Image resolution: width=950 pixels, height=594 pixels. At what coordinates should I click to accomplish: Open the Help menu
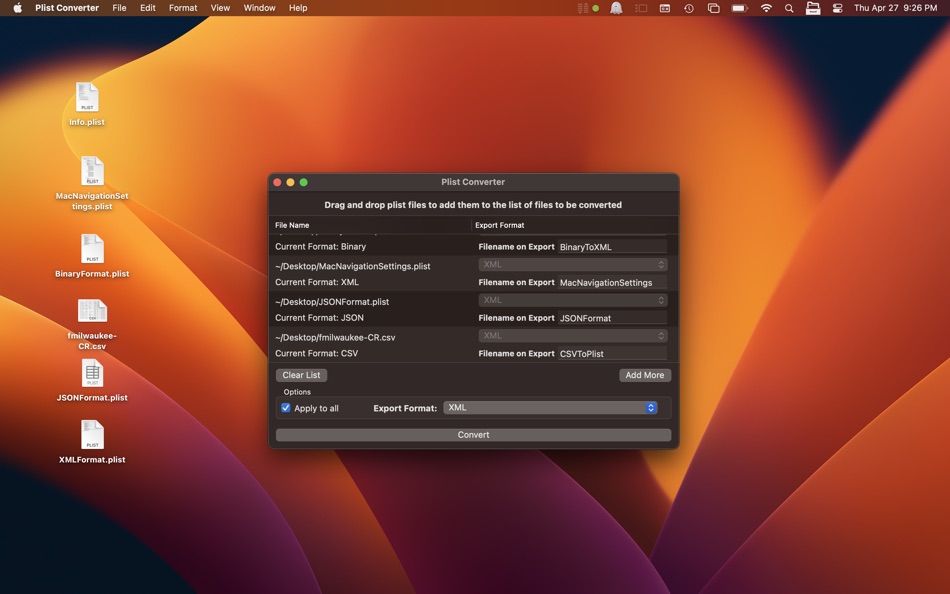[x=298, y=8]
